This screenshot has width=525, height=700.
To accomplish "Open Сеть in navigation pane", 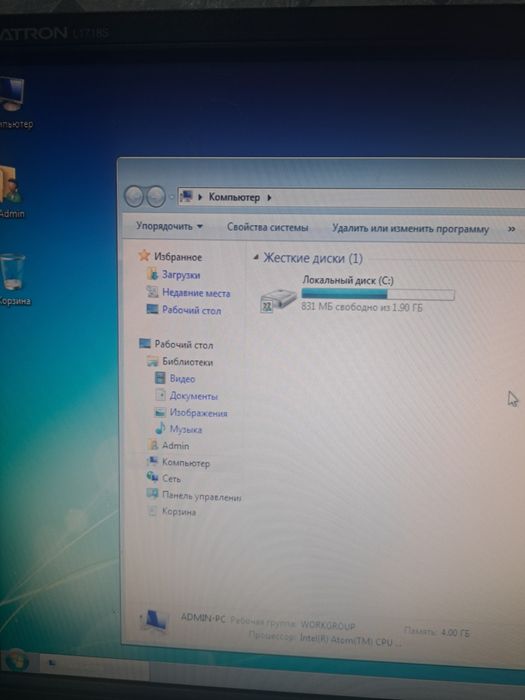I will pos(171,479).
